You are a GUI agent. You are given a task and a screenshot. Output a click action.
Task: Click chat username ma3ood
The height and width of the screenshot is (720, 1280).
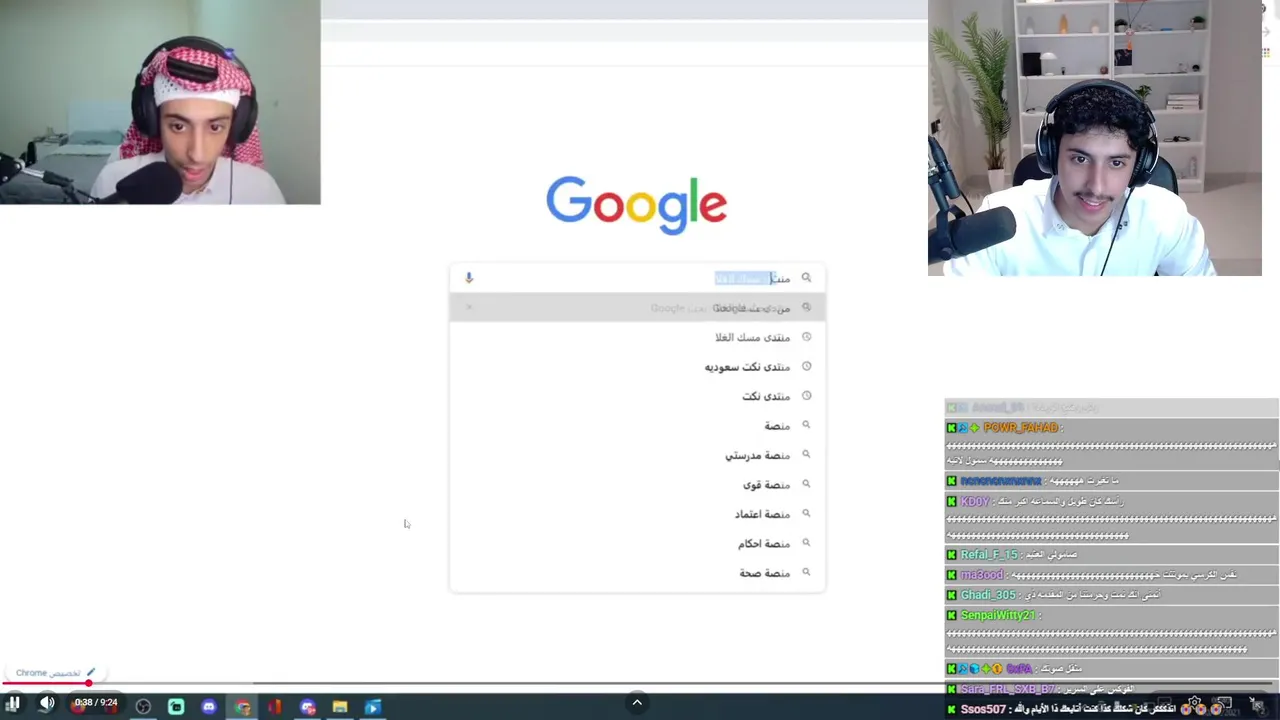coord(981,575)
